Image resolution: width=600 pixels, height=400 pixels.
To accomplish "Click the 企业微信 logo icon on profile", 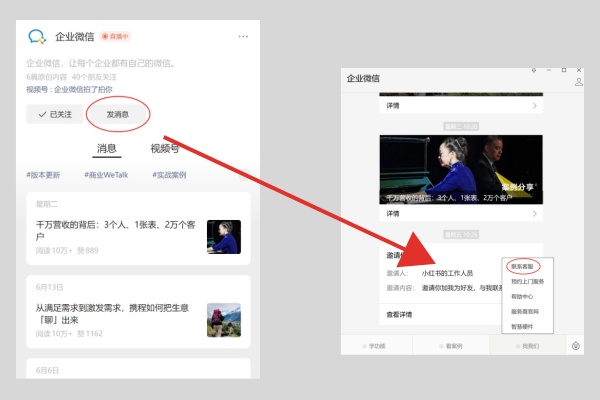I will click(x=37, y=36).
